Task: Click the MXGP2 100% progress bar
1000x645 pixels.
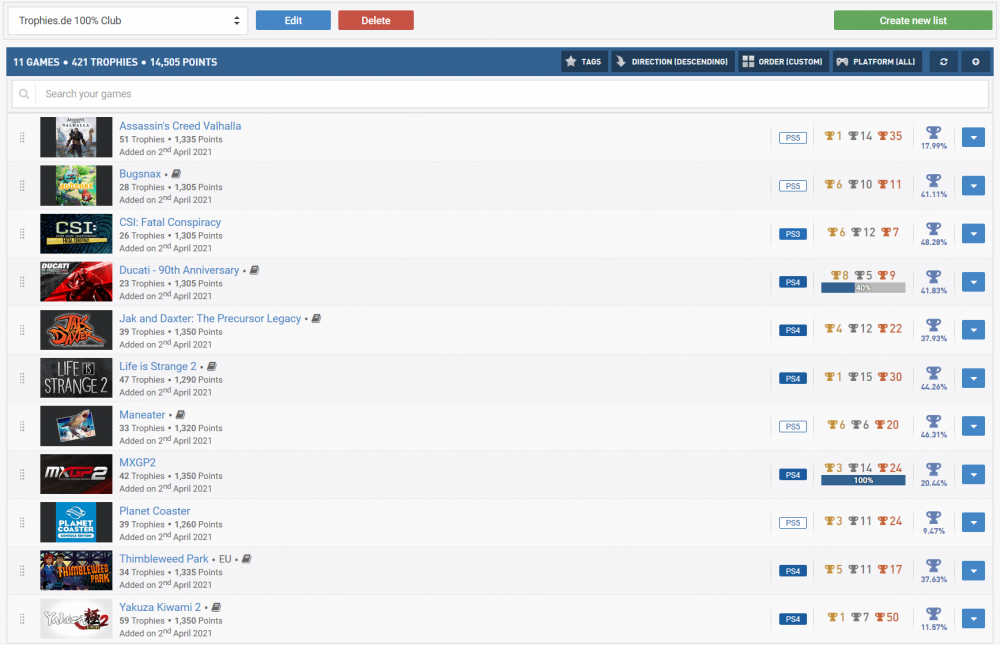Action: click(x=863, y=481)
